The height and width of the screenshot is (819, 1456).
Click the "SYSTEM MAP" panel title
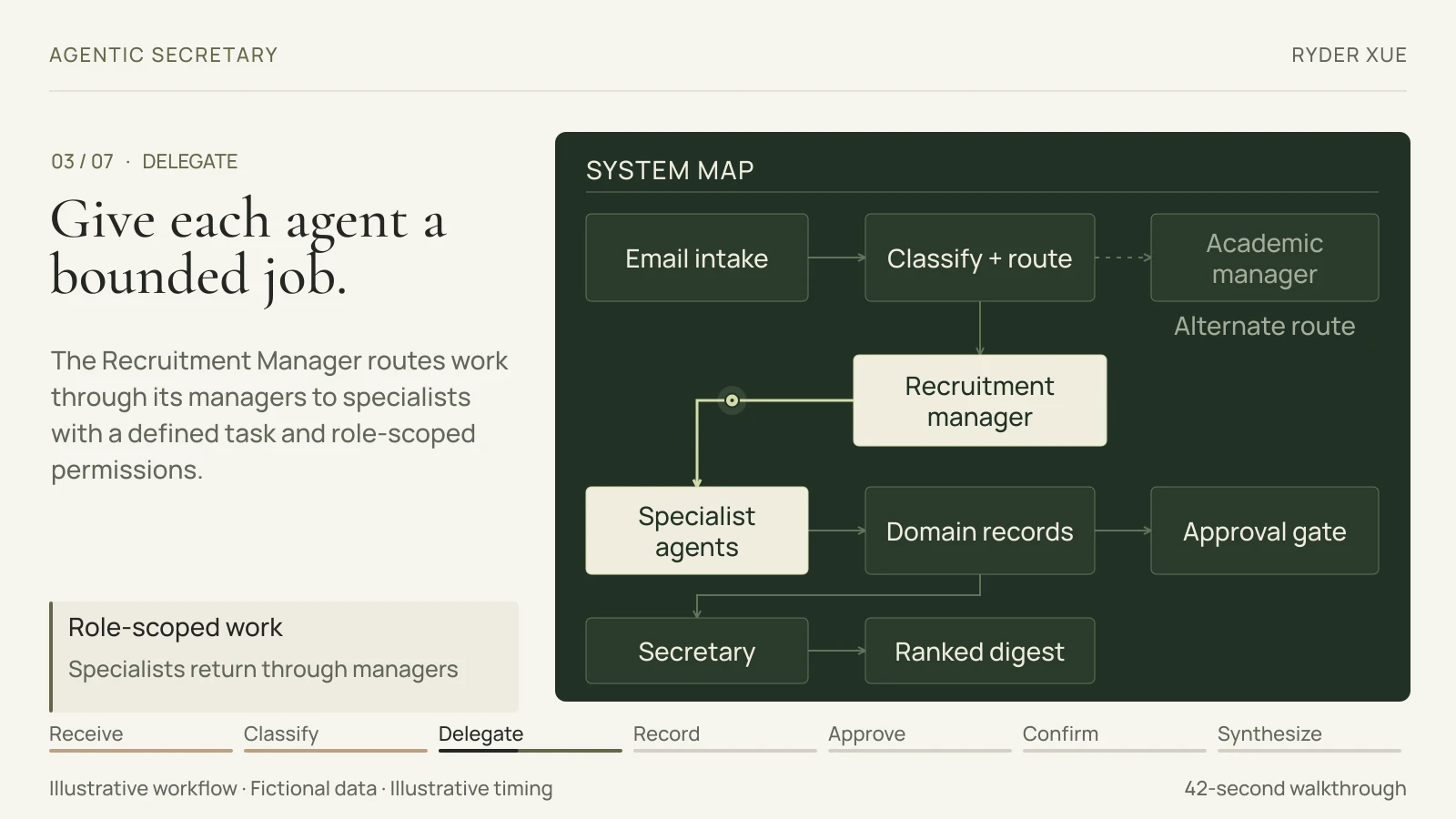(x=670, y=170)
